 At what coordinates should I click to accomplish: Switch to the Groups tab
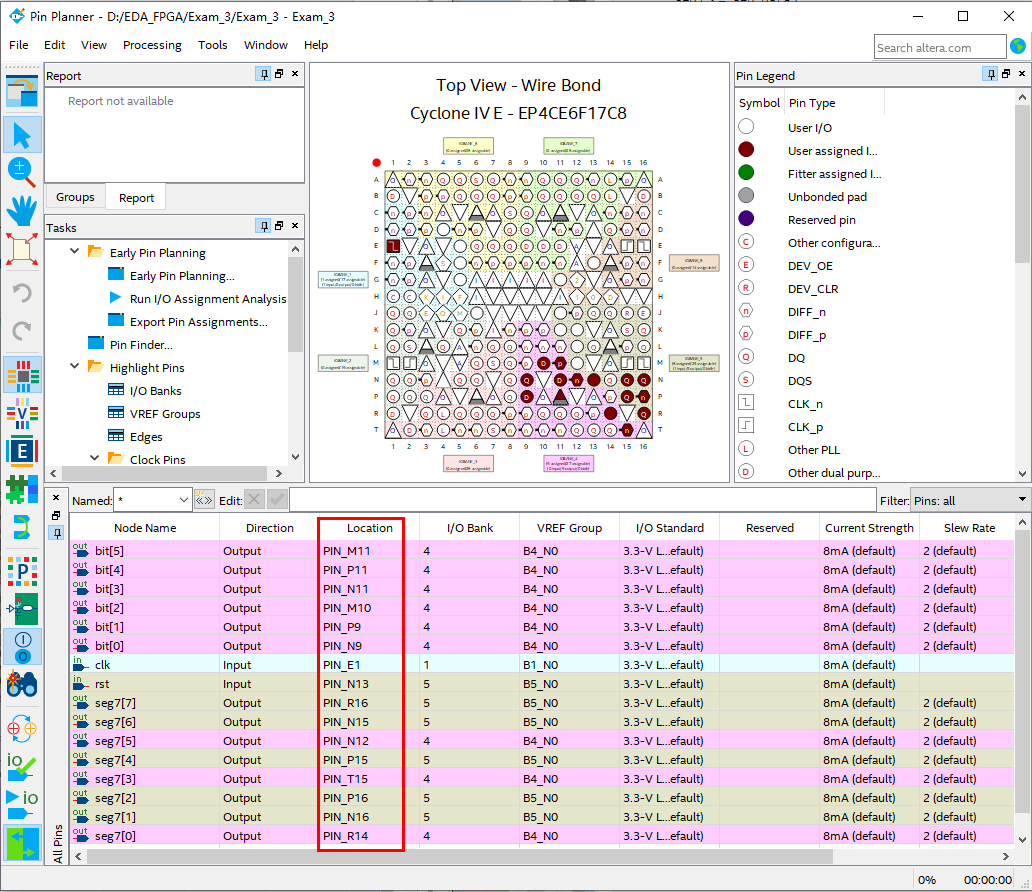(75, 197)
